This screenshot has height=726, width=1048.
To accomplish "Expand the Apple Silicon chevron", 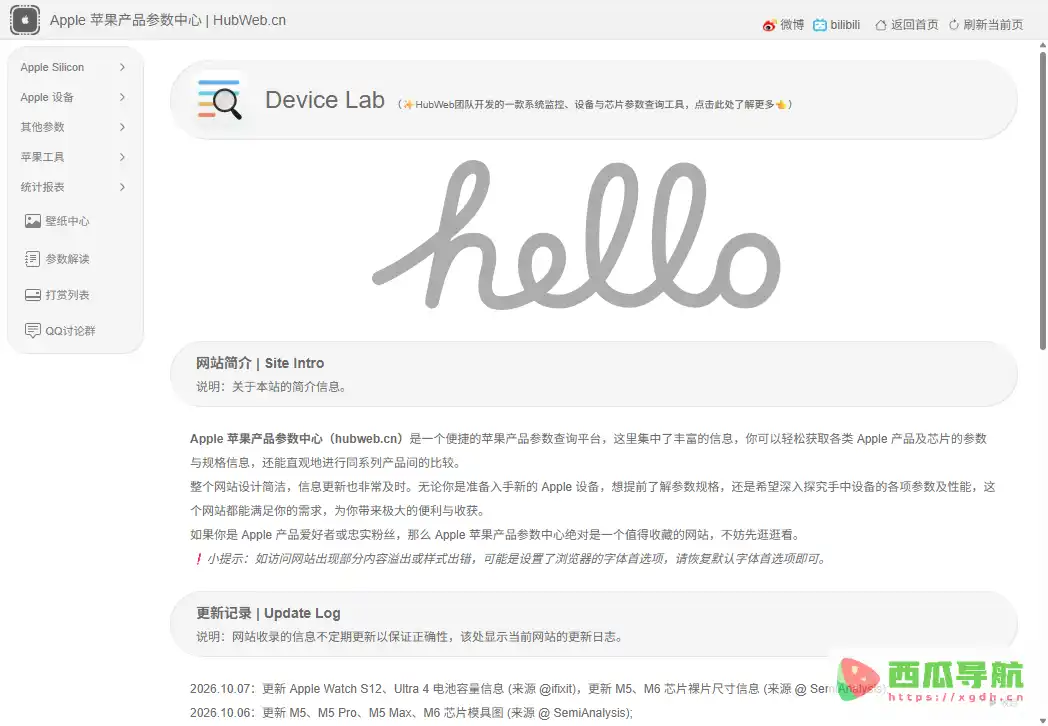I will pyautogui.click(x=122, y=67).
